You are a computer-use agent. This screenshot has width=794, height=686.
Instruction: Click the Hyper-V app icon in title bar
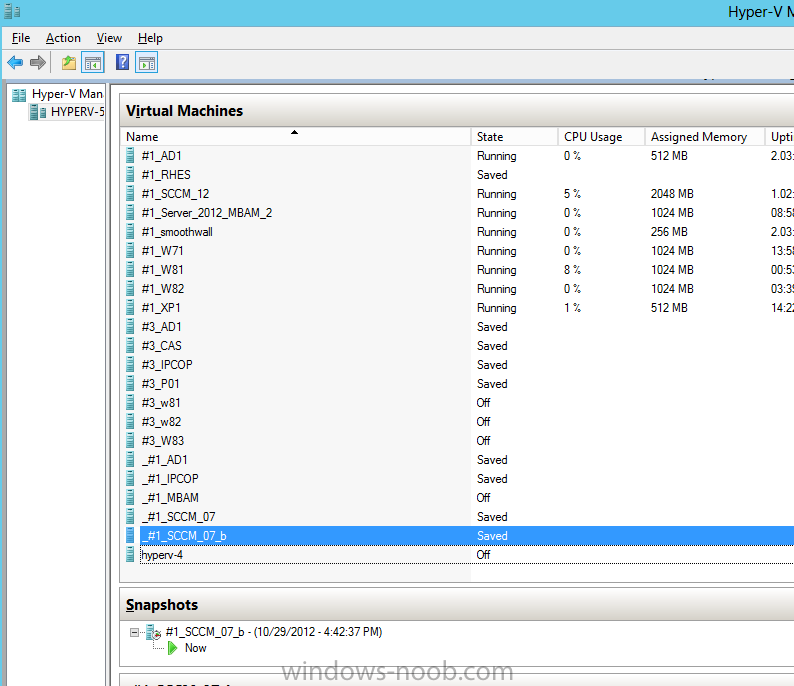[12, 12]
